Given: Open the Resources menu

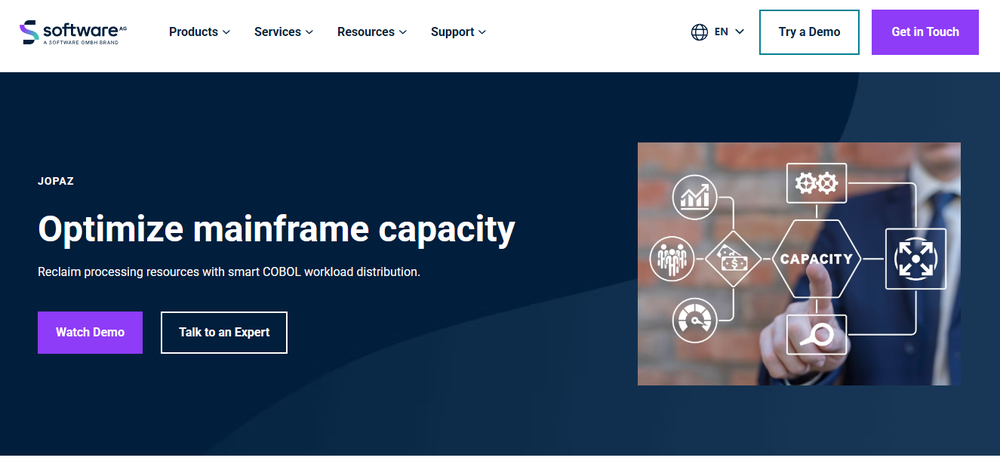Looking at the screenshot, I should (x=372, y=32).
